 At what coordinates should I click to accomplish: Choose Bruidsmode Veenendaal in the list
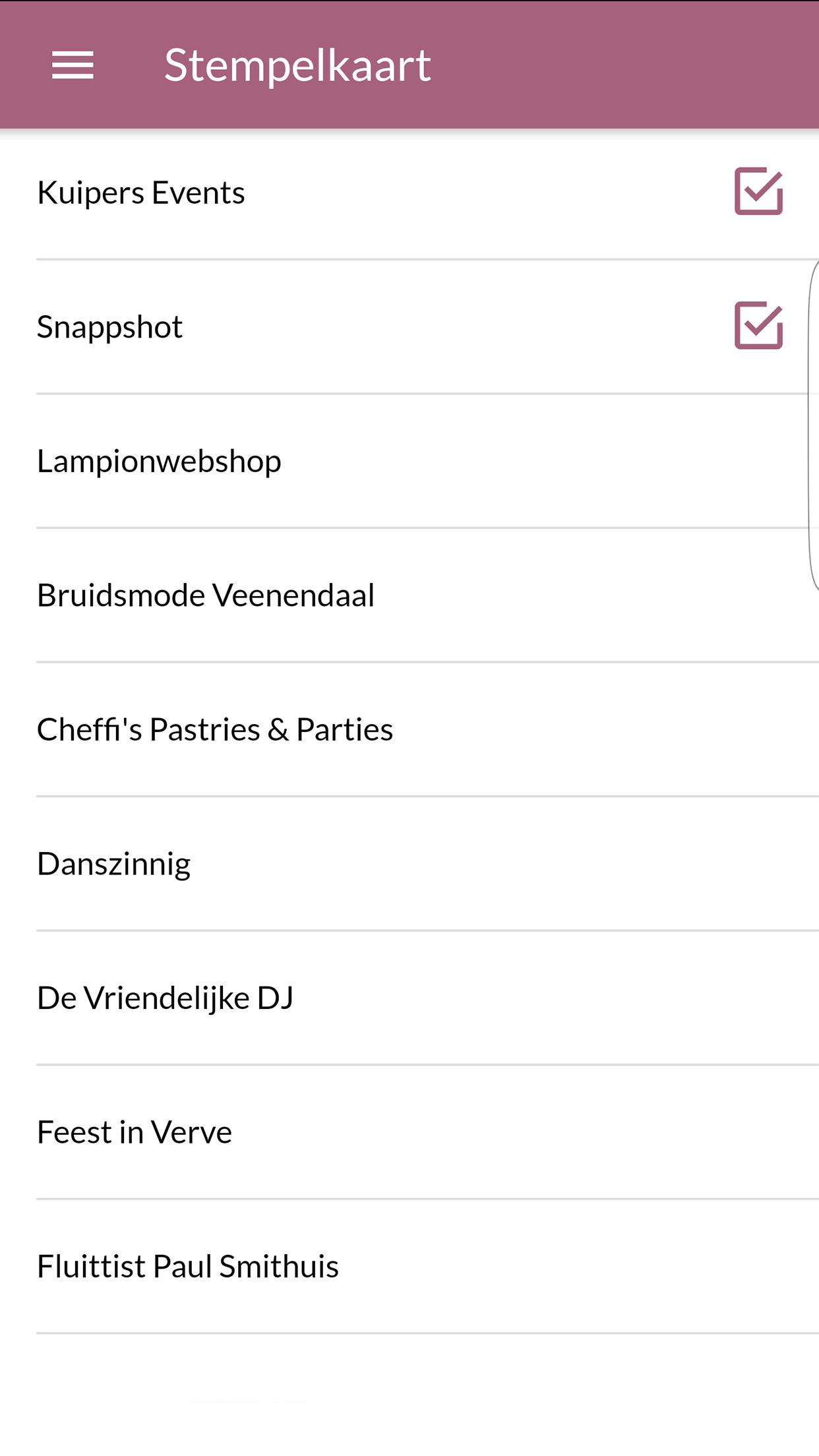206,595
